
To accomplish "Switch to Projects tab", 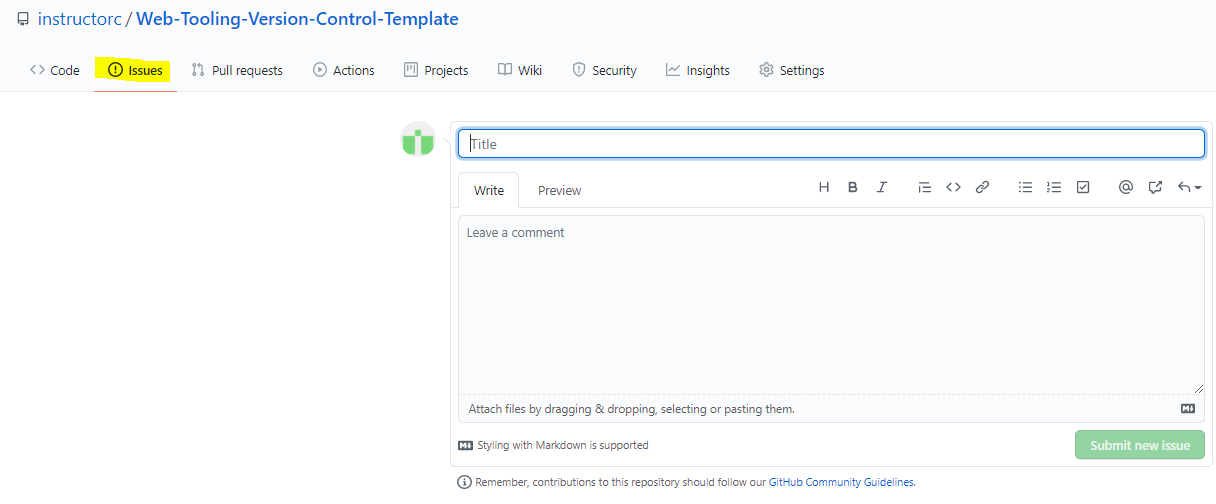I will [436, 70].
